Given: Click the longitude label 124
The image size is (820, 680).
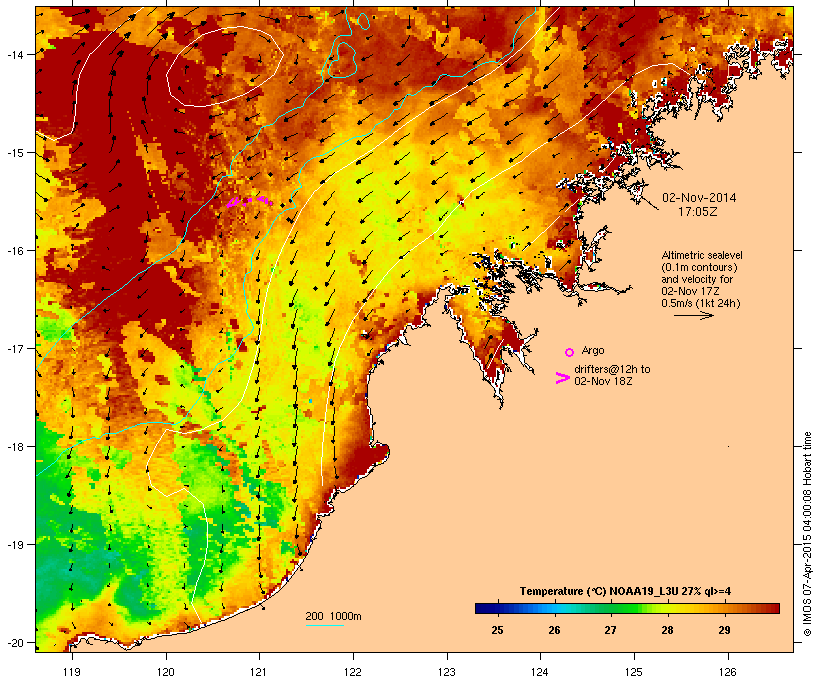Looking at the screenshot, I should (540, 672).
